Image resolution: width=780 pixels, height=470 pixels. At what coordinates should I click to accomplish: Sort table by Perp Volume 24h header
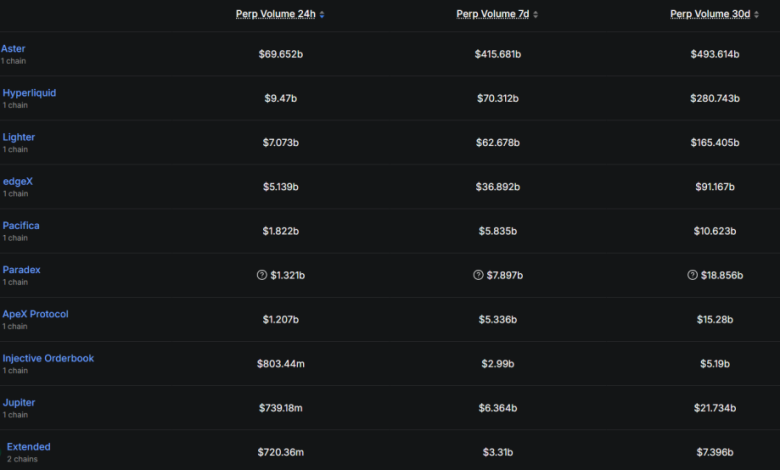[275, 14]
